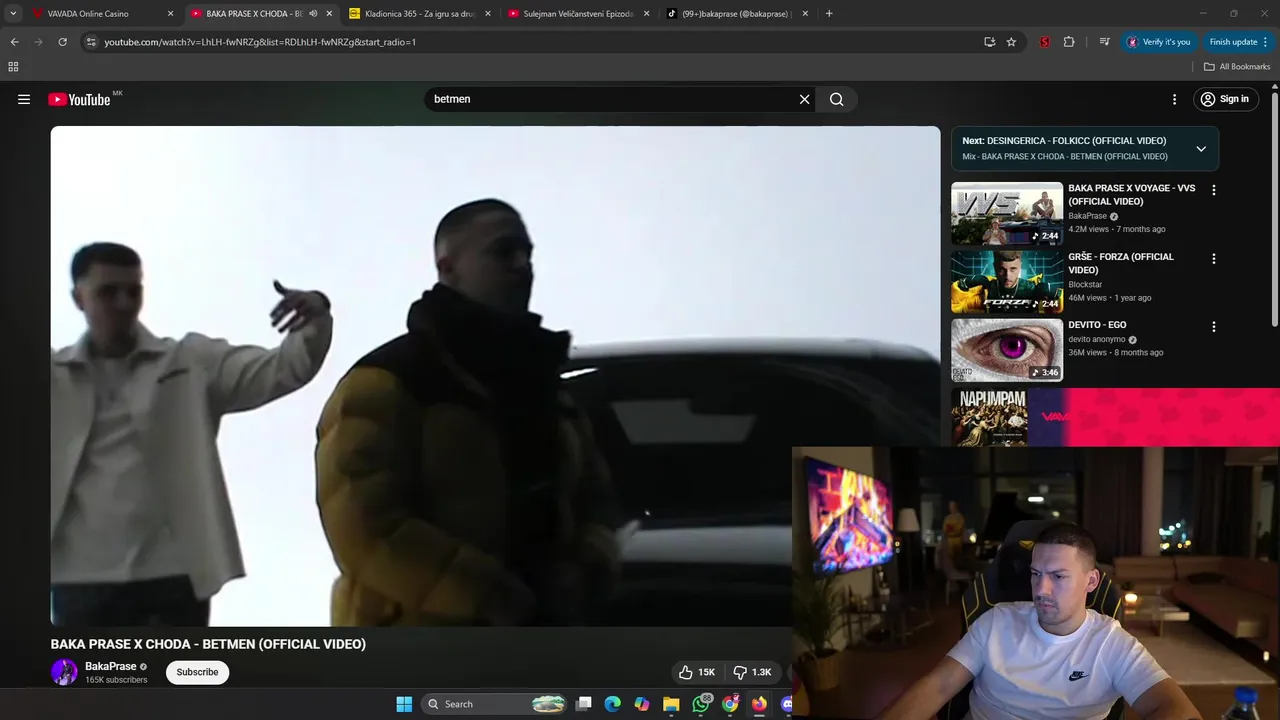
Task: Collapse the Mix playlist panel chevron
Action: click(x=1201, y=149)
